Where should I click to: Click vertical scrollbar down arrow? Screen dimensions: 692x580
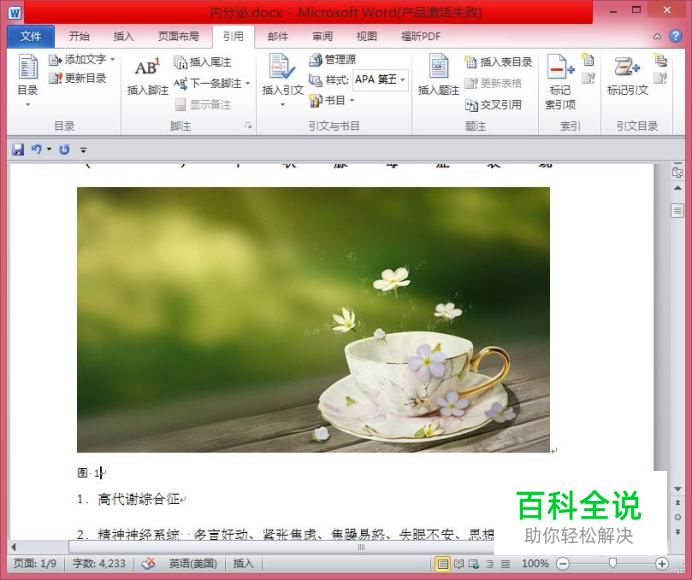[x=677, y=489]
